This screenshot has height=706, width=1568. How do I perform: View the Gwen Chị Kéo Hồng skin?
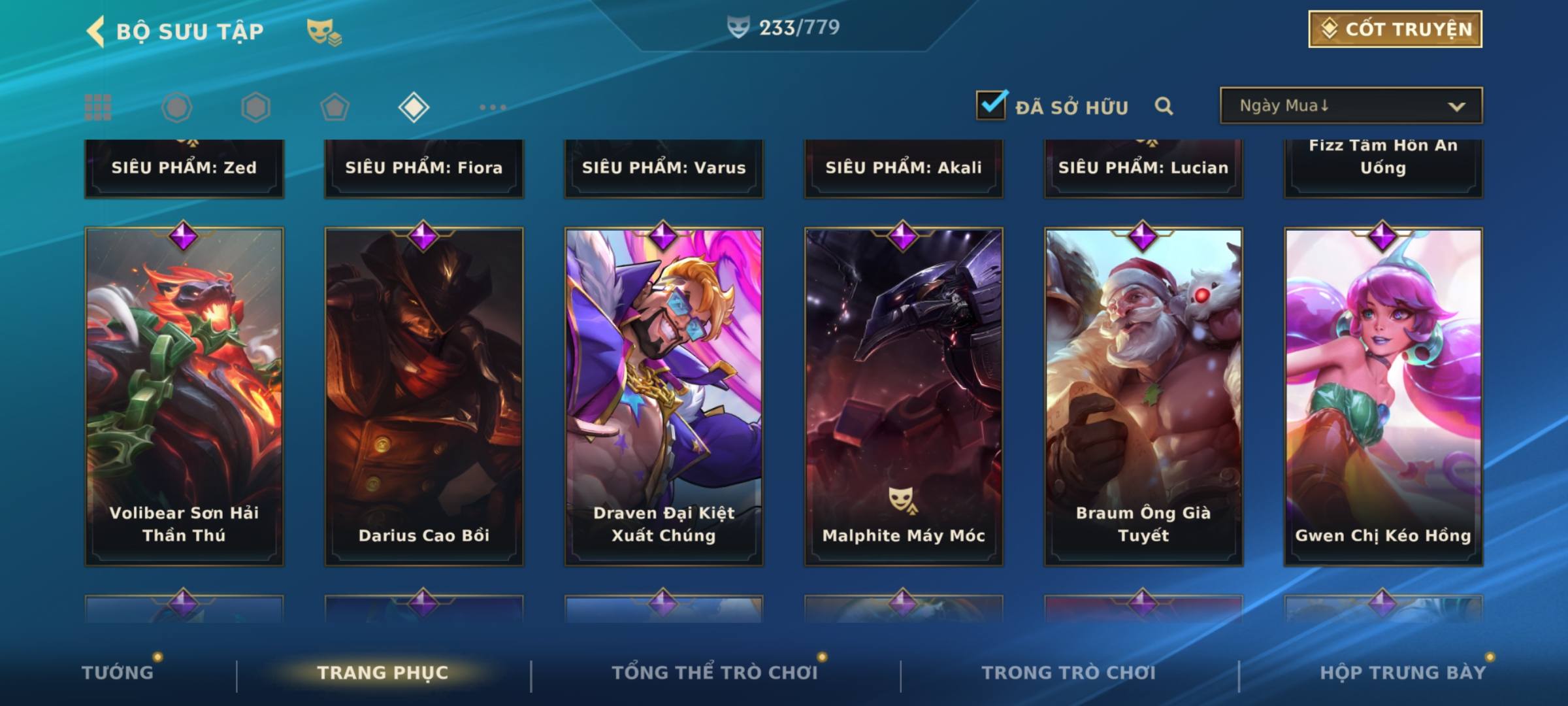1383,396
